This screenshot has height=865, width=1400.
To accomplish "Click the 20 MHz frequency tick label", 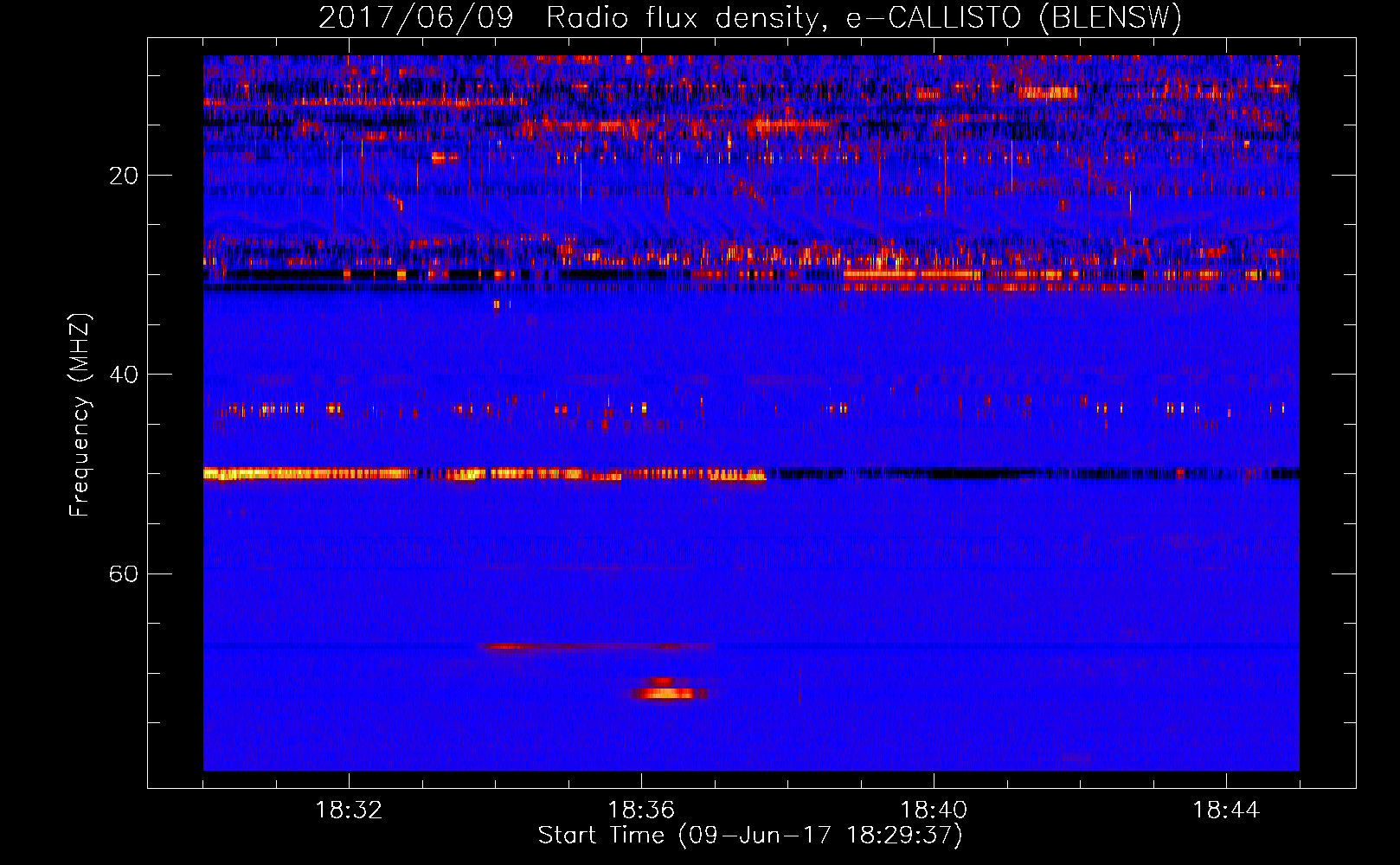I will tap(123, 176).
